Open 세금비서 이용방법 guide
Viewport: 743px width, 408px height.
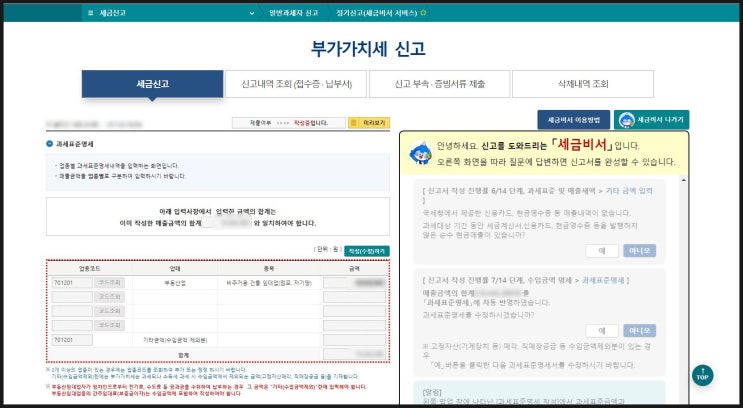(x=573, y=120)
